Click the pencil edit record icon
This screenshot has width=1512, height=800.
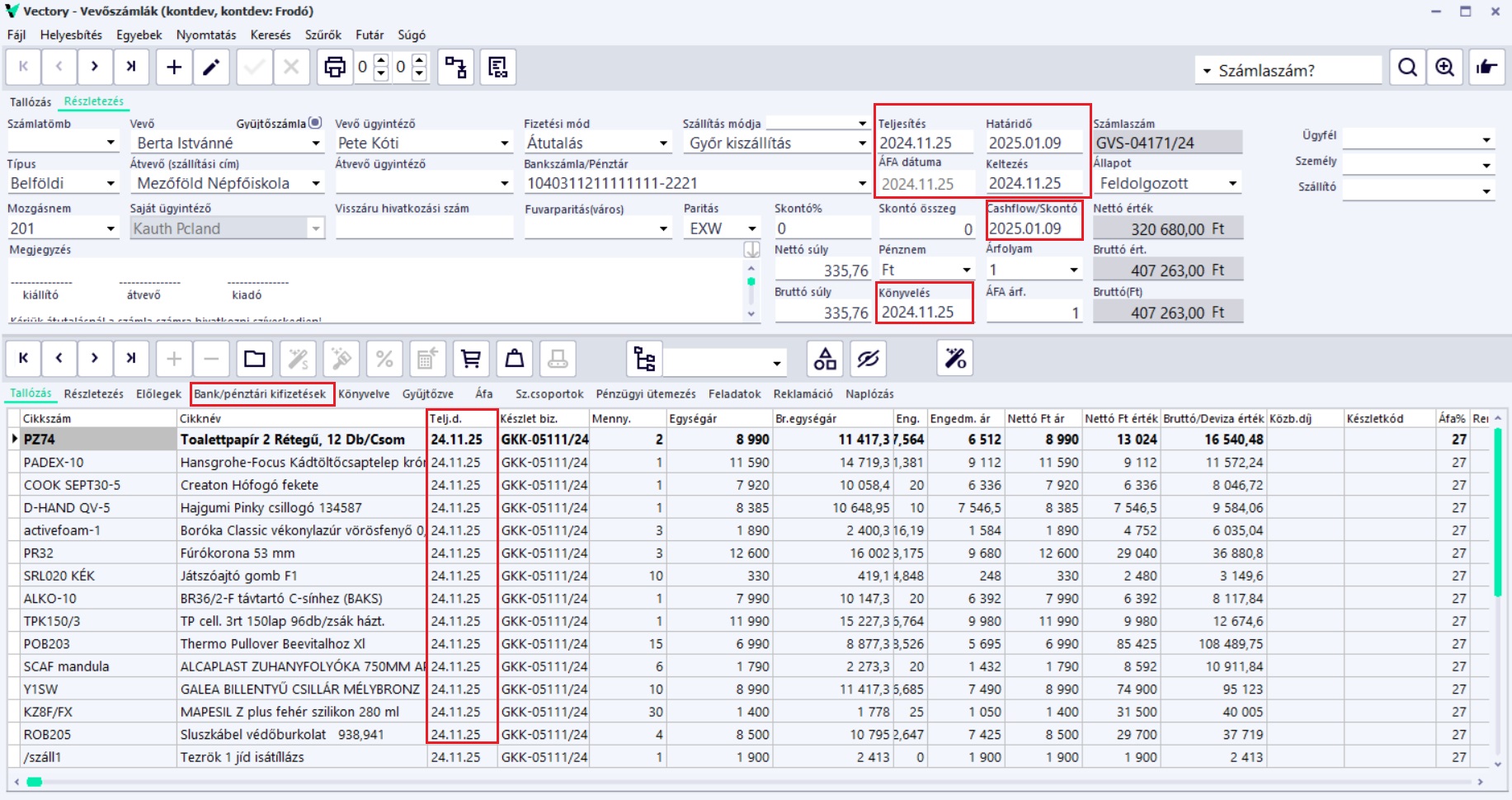tap(211, 67)
